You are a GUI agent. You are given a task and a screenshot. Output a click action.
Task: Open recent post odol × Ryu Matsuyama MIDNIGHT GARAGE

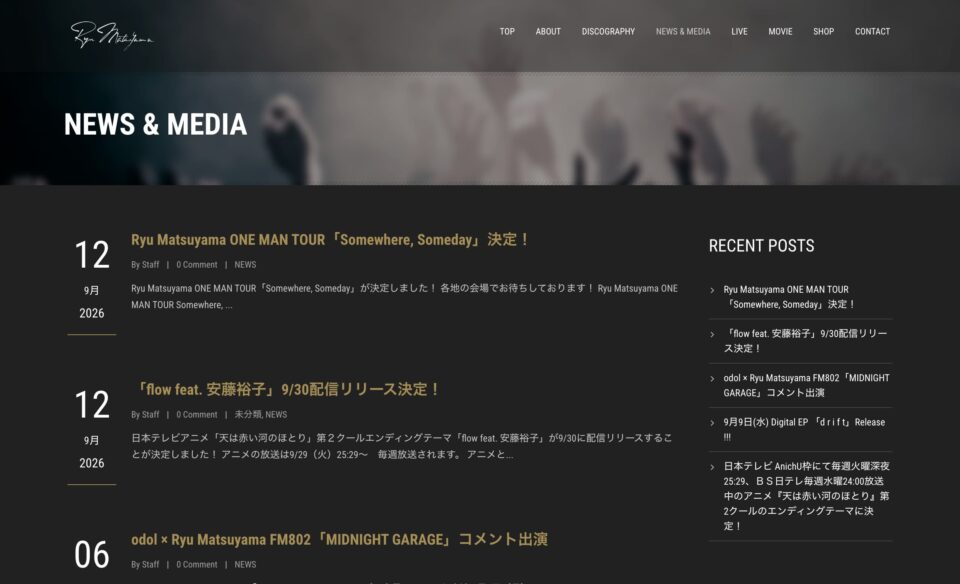[806, 385]
